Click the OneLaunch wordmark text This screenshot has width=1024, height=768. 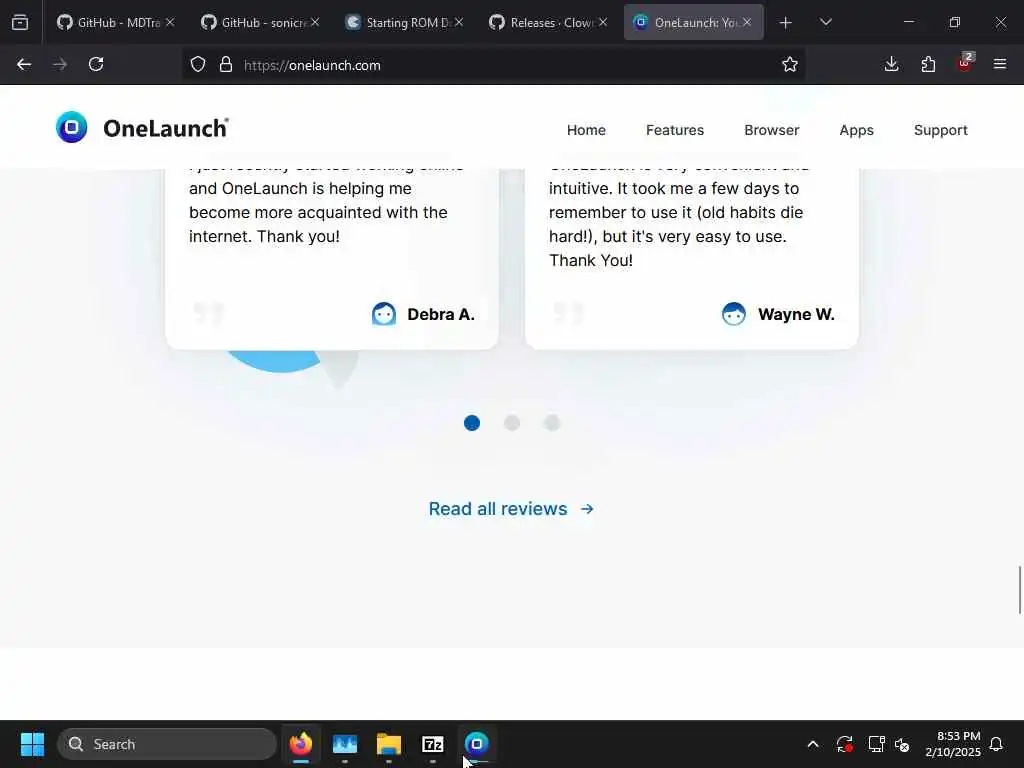point(166,128)
